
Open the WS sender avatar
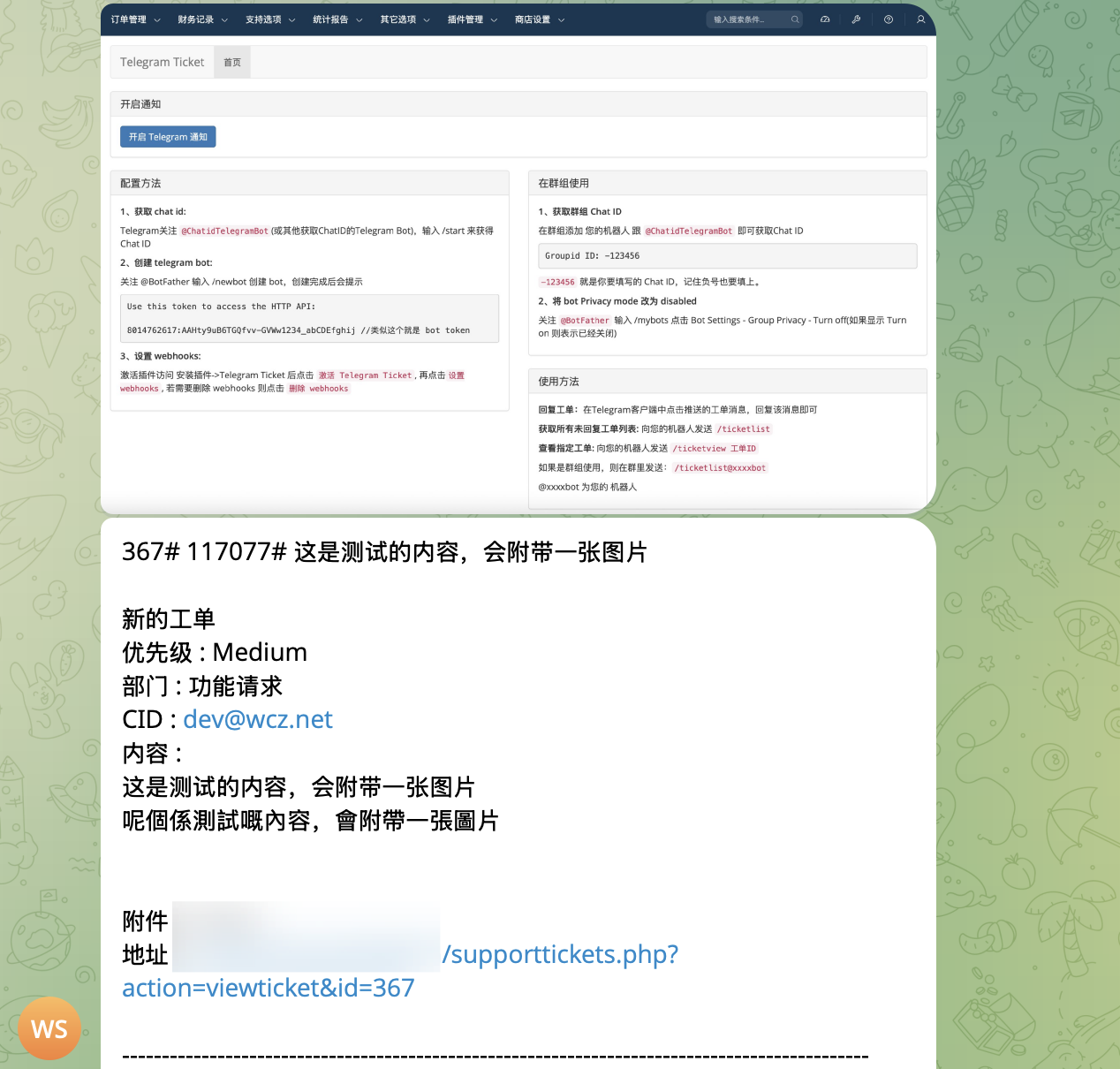click(49, 1028)
